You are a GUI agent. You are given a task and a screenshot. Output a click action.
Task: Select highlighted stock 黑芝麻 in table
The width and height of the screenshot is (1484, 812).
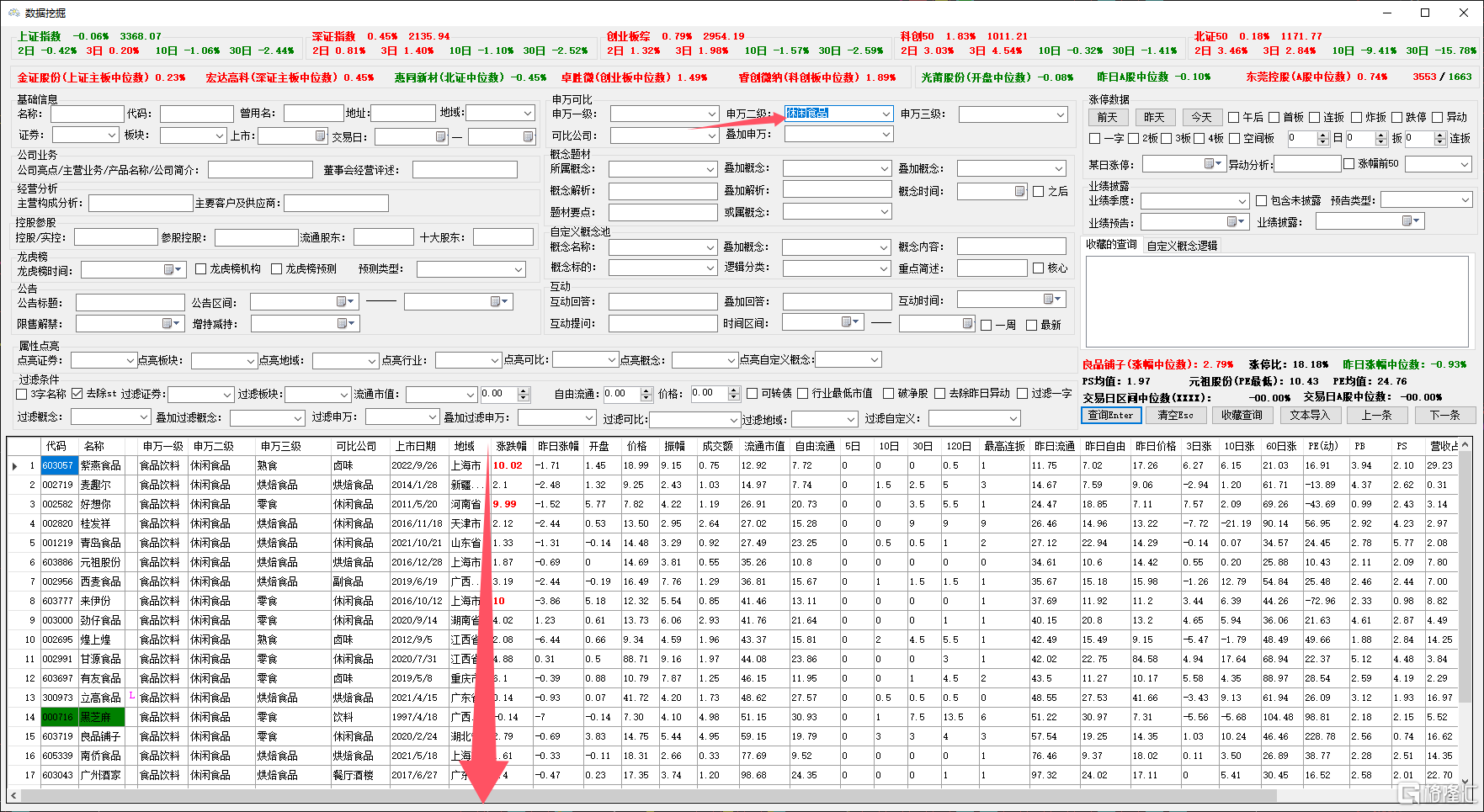point(101,717)
